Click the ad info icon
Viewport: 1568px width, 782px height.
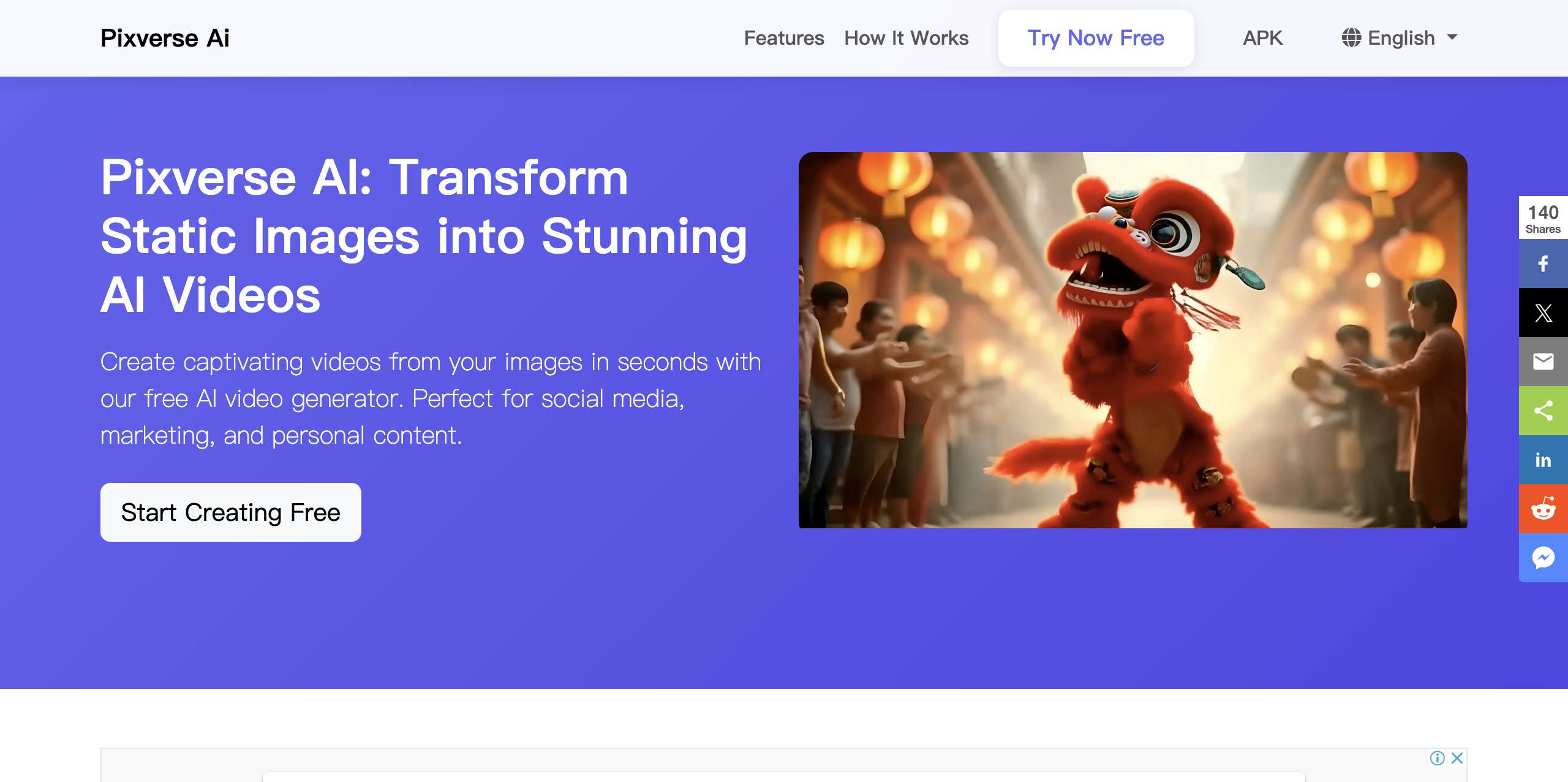click(1437, 758)
